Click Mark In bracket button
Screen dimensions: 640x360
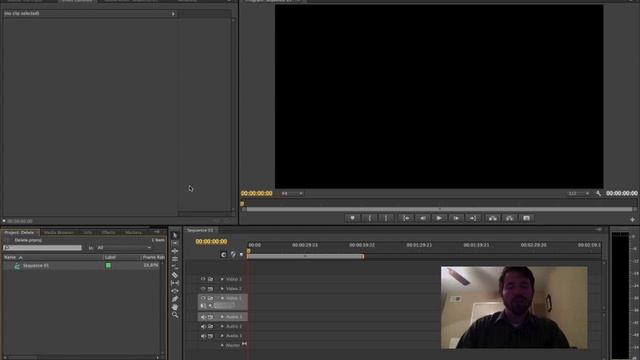click(369, 218)
